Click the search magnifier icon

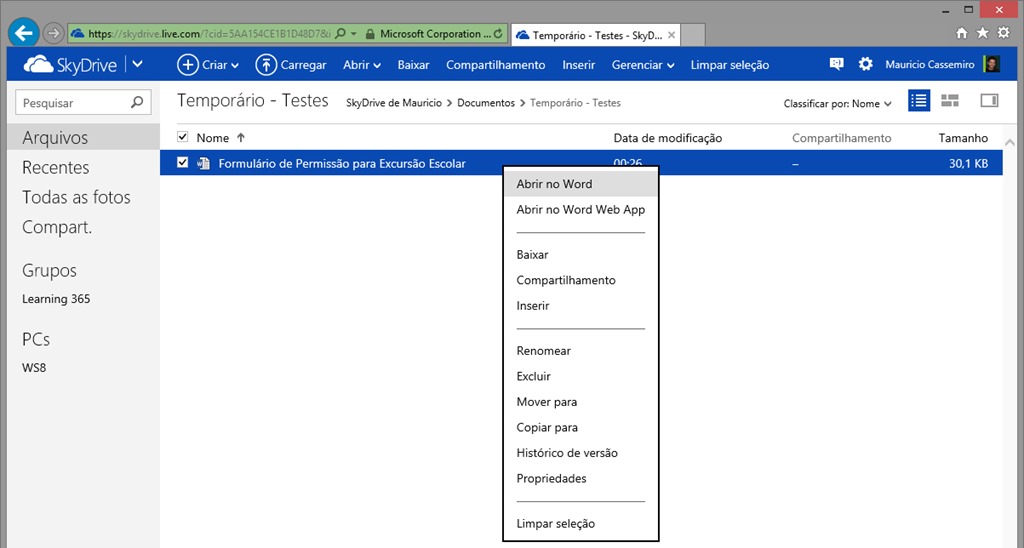[x=138, y=102]
